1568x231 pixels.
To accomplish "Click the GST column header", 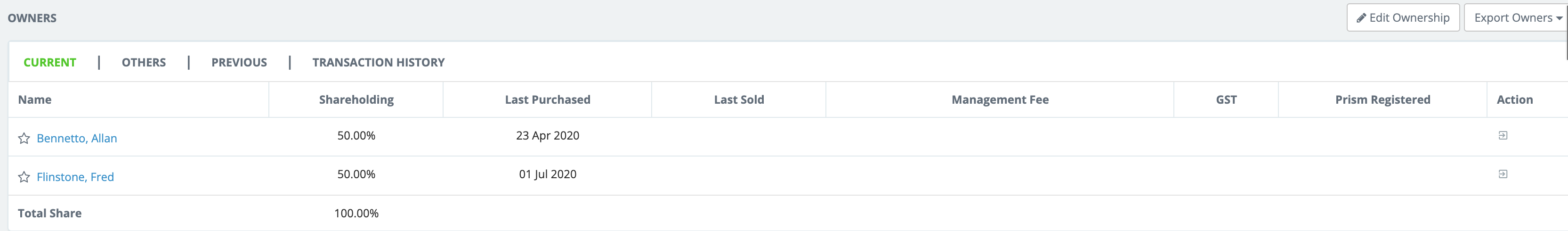I will pyautogui.click(x=1226, y=99).
